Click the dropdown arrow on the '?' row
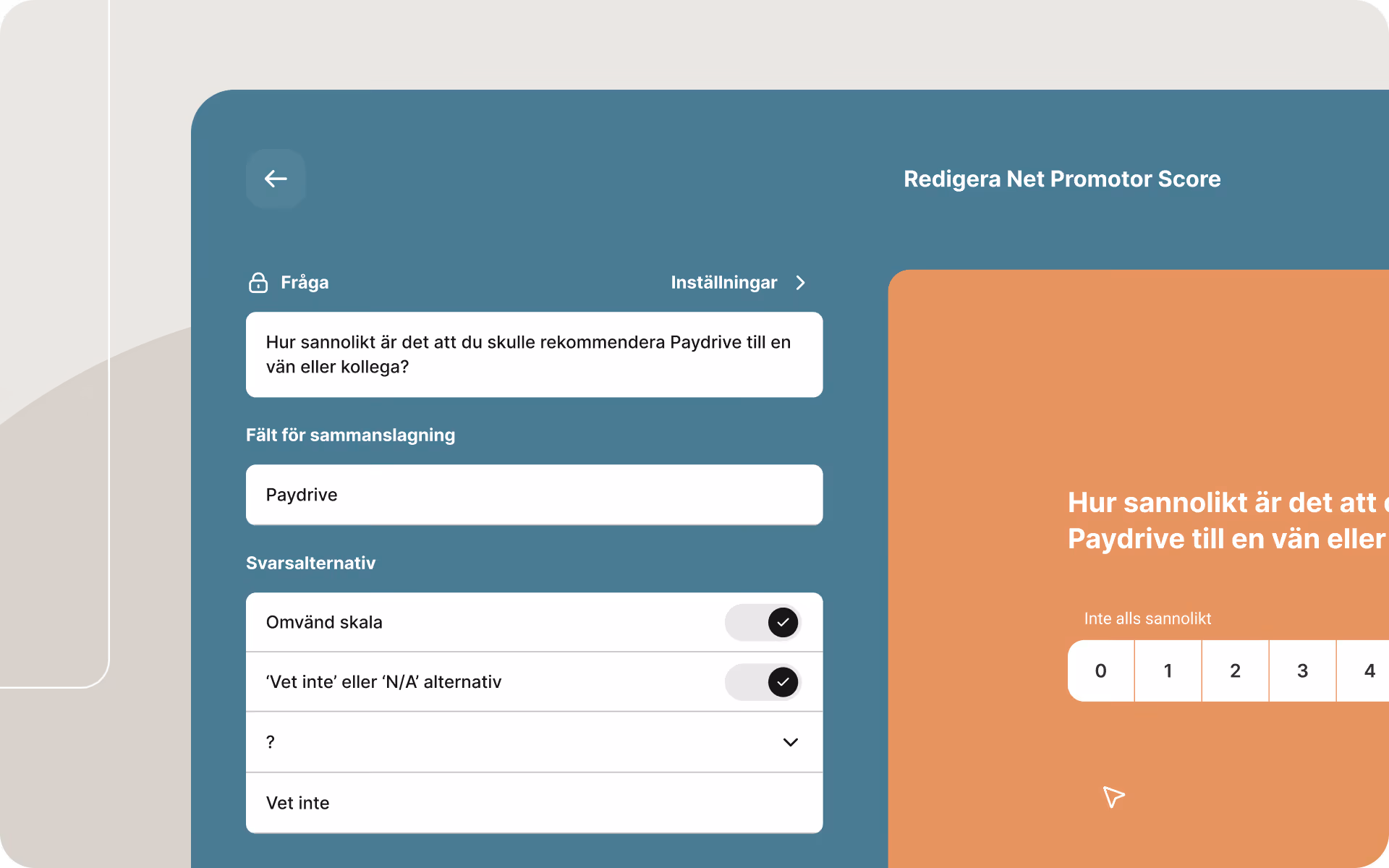 [x=790, y=742]
